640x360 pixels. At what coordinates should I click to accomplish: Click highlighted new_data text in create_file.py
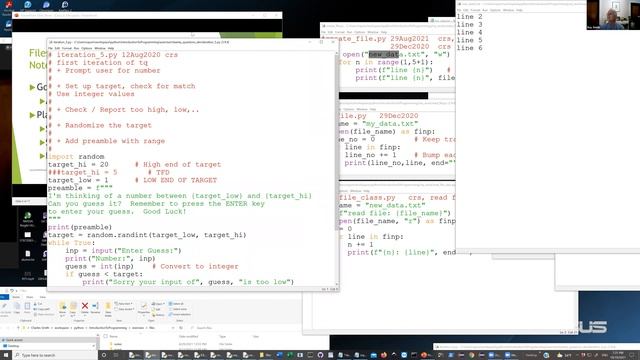coord(383,54)
